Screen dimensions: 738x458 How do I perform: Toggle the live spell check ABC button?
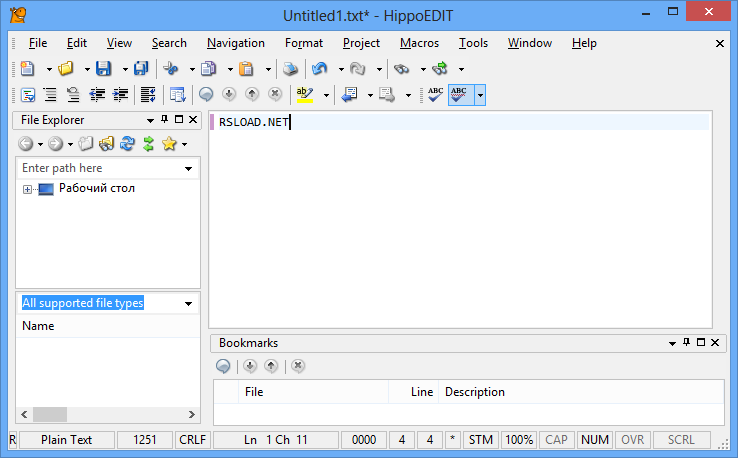(x=461, y=95)
